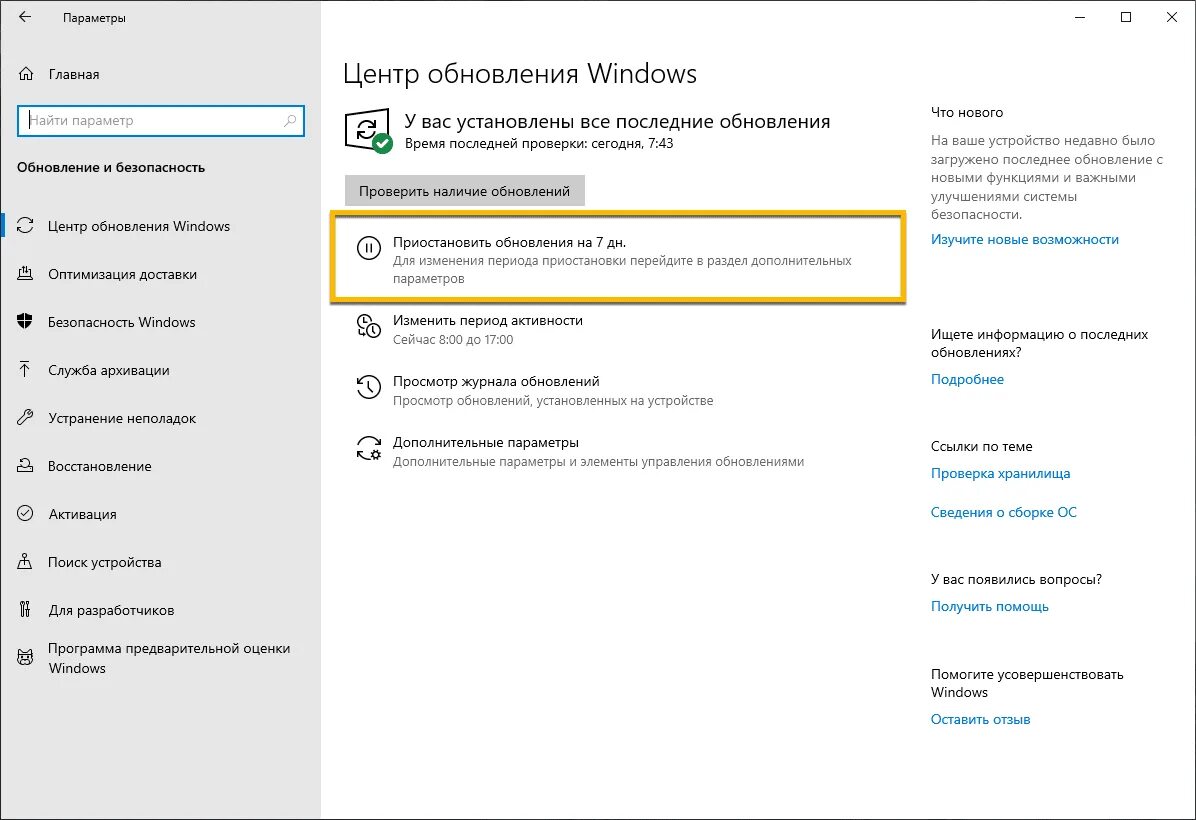
Task: Click the wrench icon next to Устранение неполадок
Action: coord(25,418)
